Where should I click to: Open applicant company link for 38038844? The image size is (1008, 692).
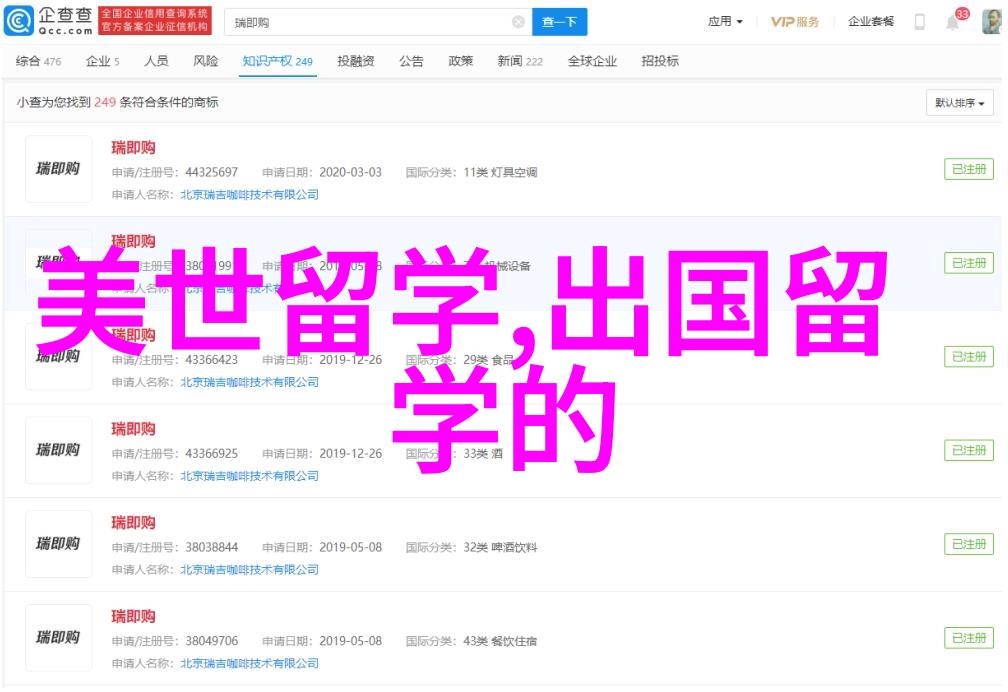tap(249, 570)
